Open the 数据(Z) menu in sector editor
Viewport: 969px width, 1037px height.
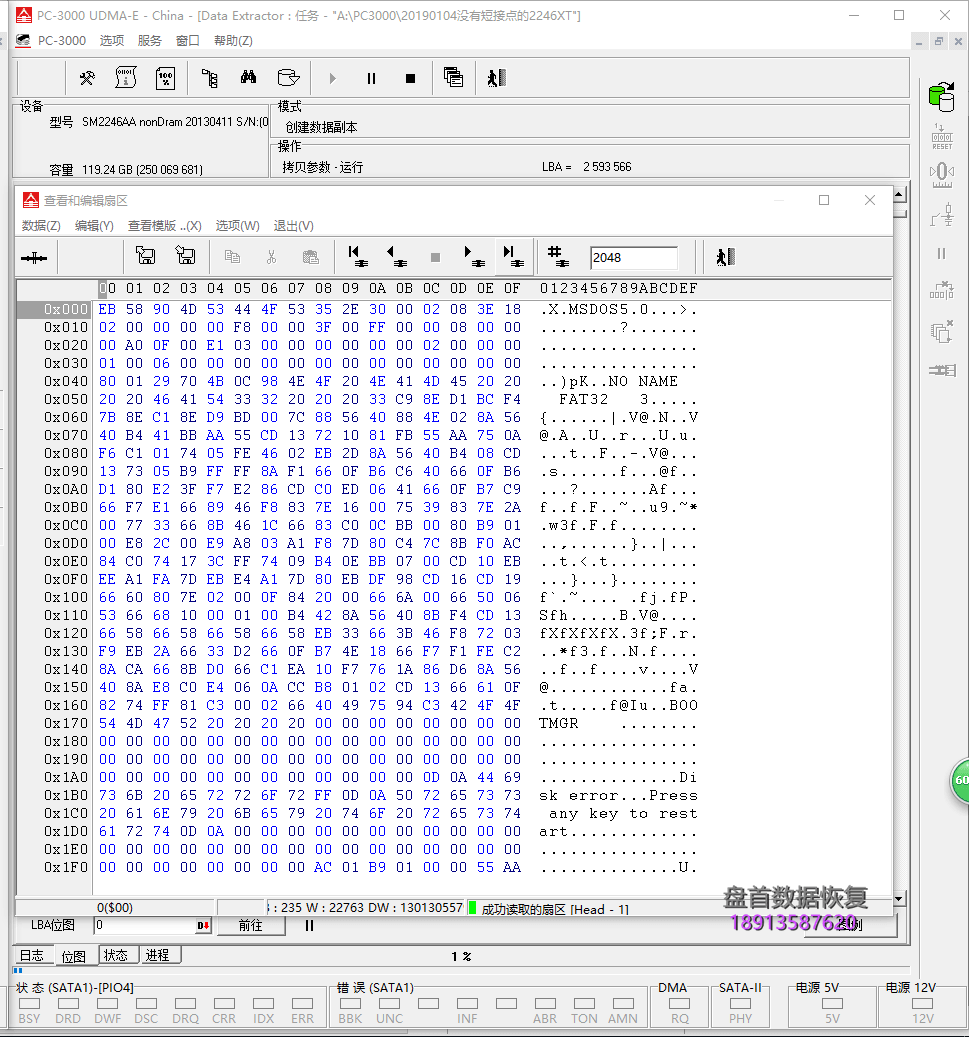tap(41, 226)
